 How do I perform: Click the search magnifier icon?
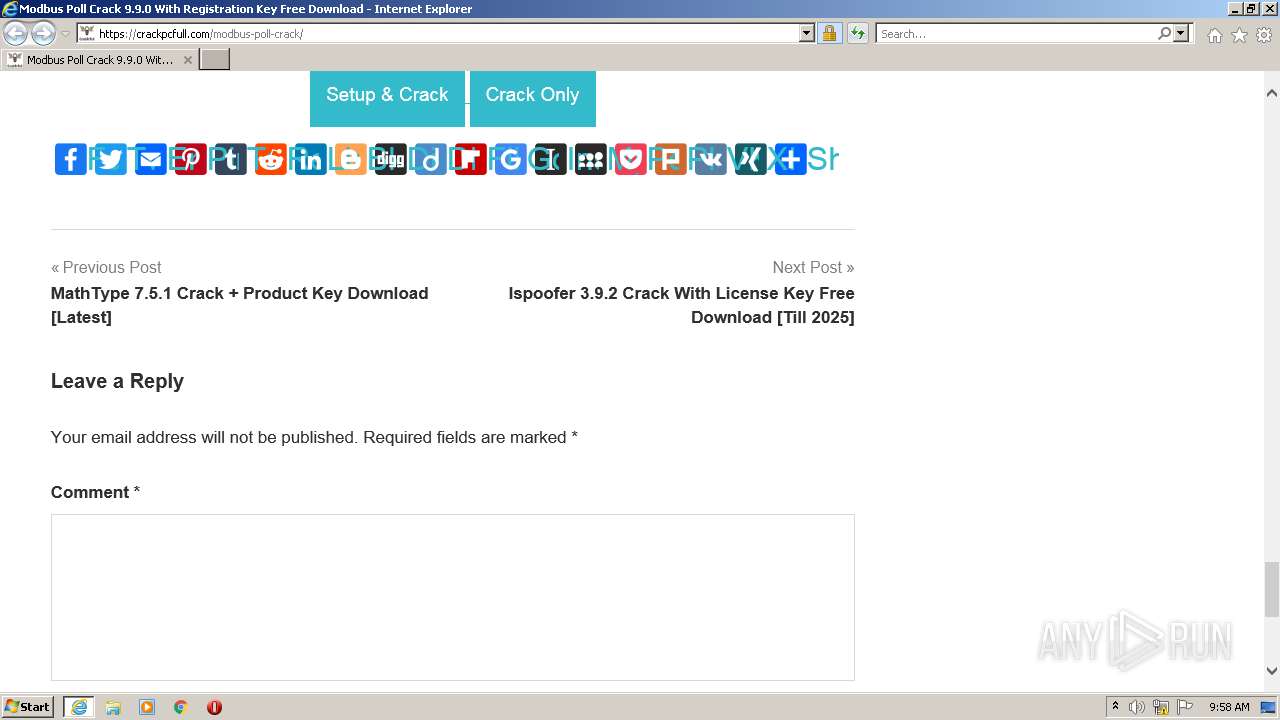(1164, 33)
